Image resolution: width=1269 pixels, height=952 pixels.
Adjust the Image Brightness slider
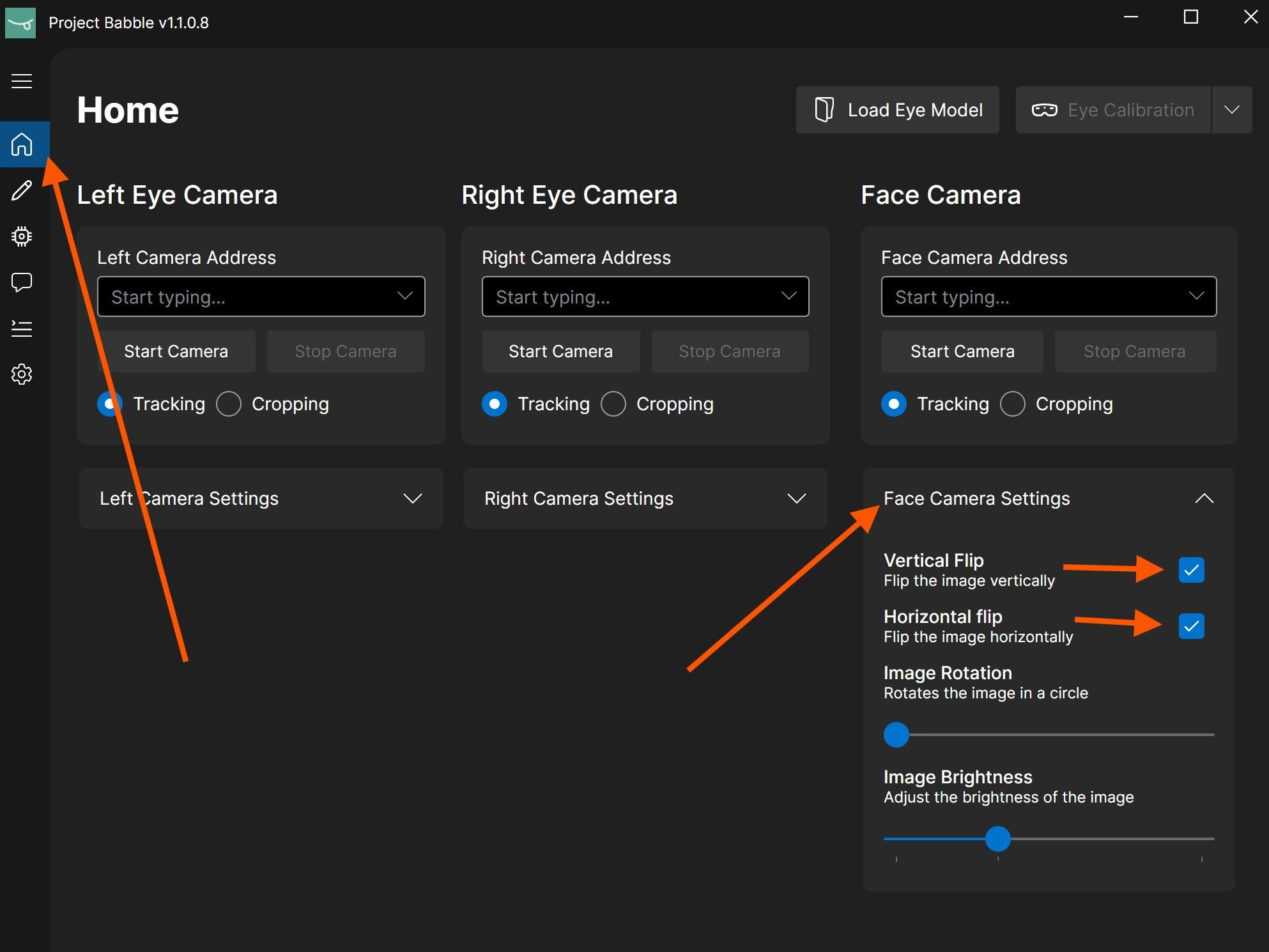[x=999, y=840]
